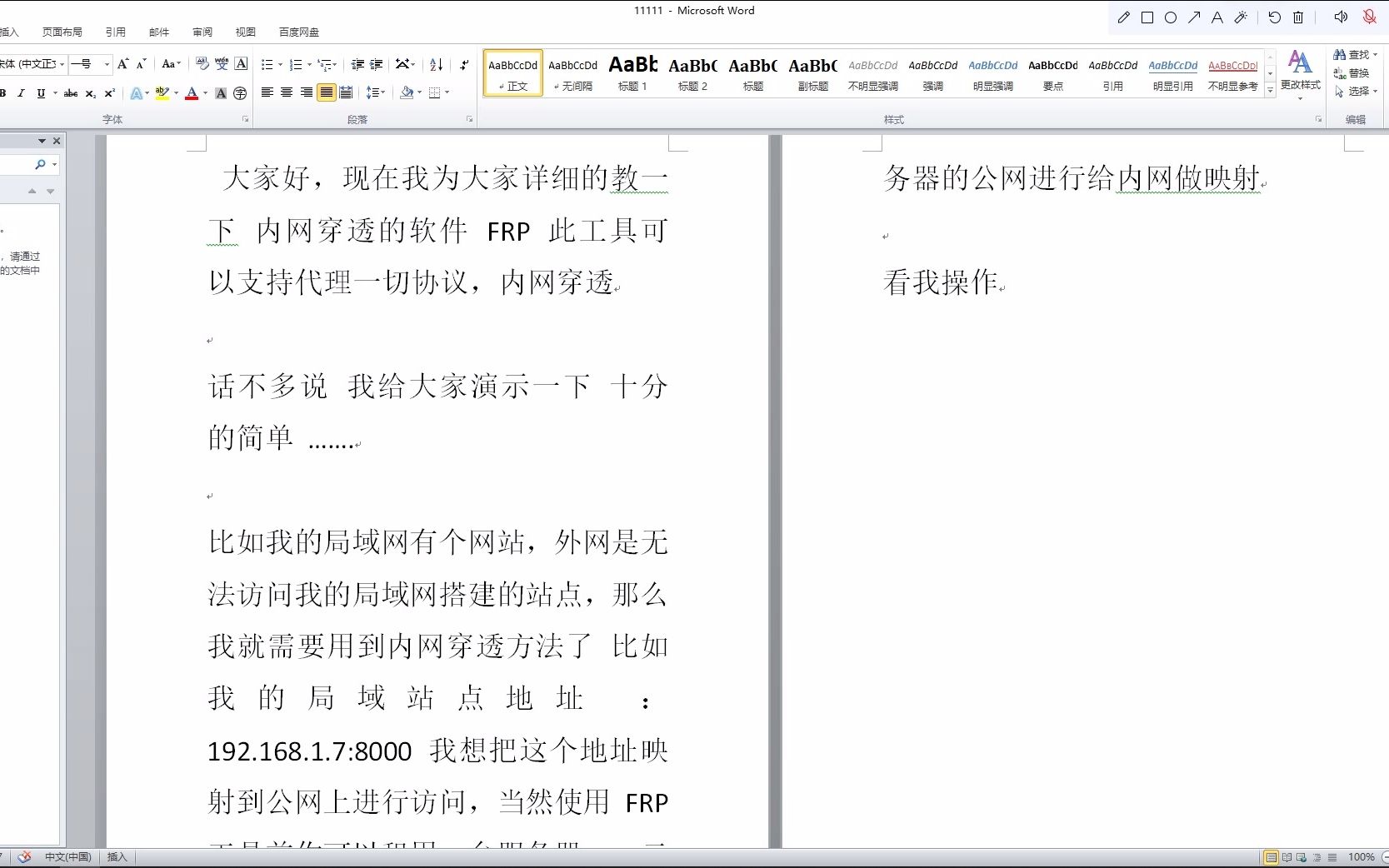The width and height of the screenshot is (1389, 868).
Task: Center the text
Action: [x=287, y=92]
